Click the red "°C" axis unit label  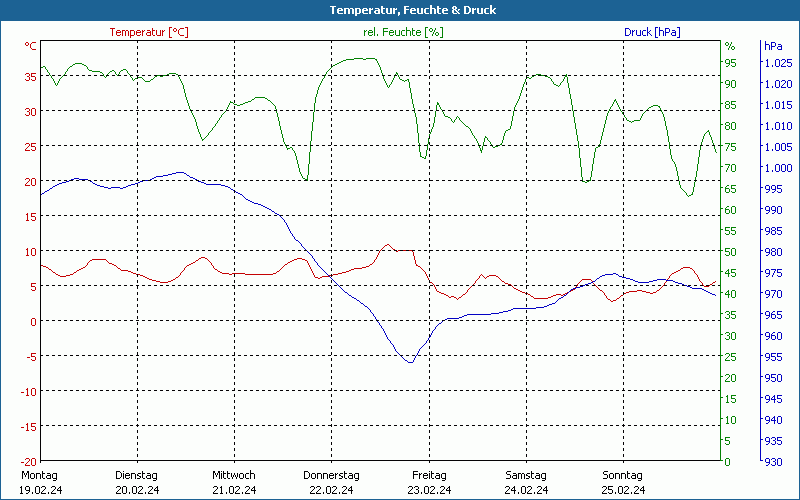click(x=31, y=46)
